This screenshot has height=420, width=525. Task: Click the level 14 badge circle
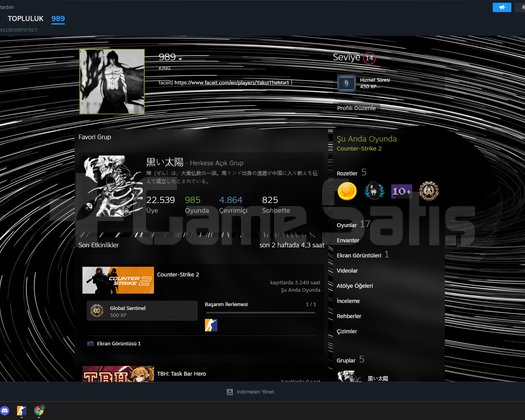click(369, 58)
